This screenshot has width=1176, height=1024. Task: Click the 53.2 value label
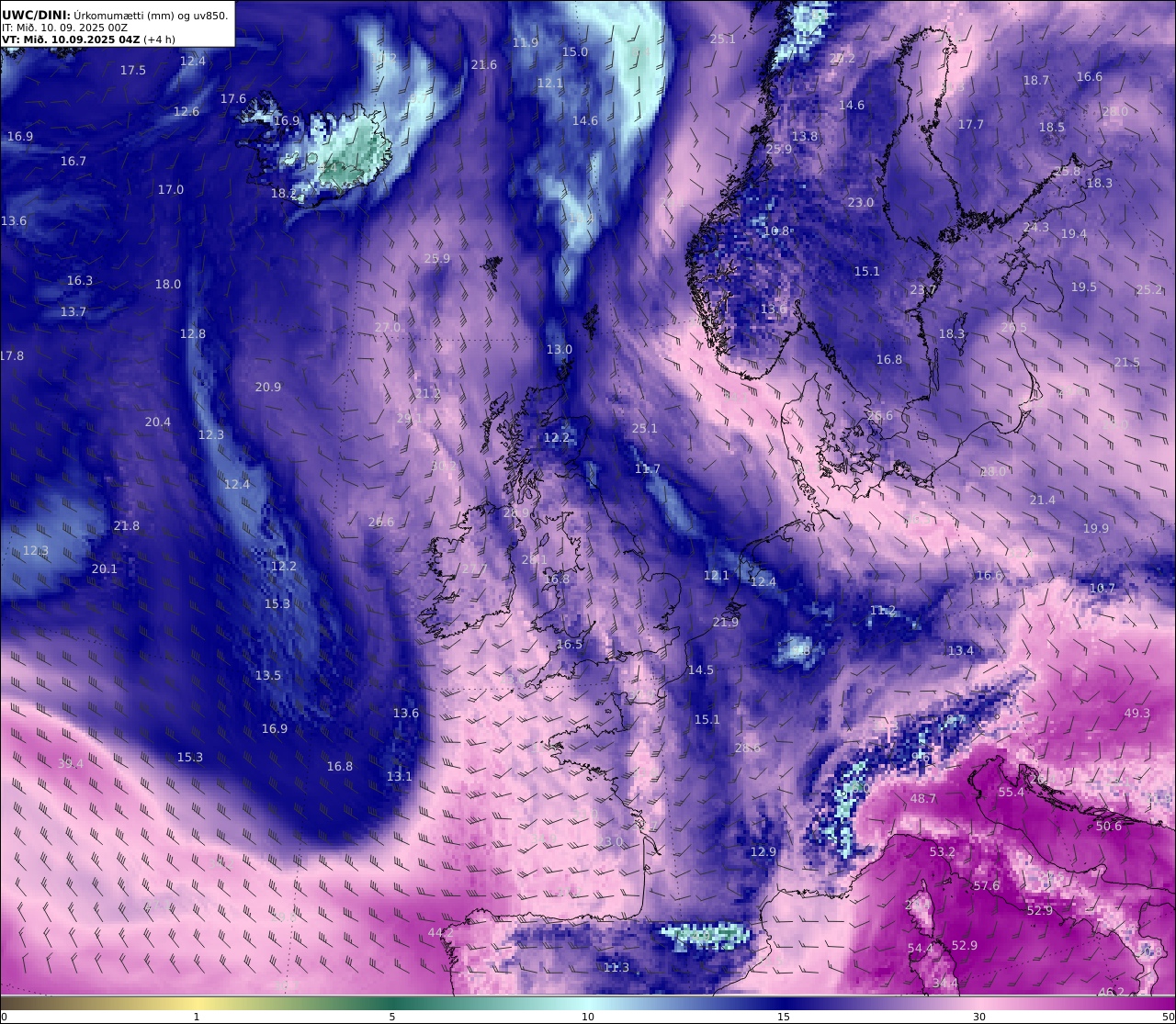coord(943,852)
